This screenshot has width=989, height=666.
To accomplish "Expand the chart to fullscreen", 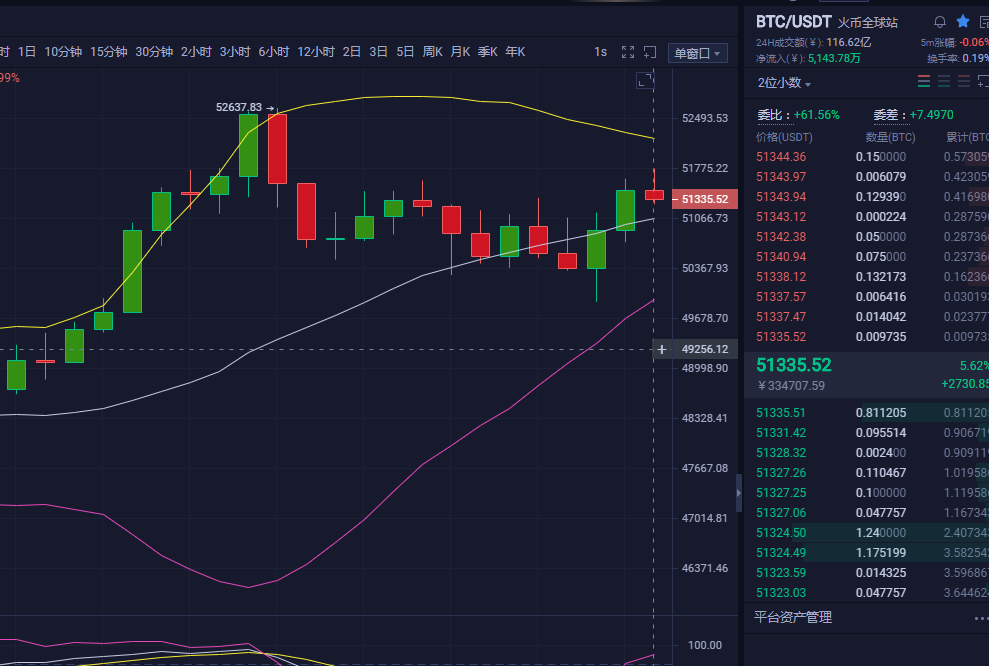I will (x=627, y=52).
